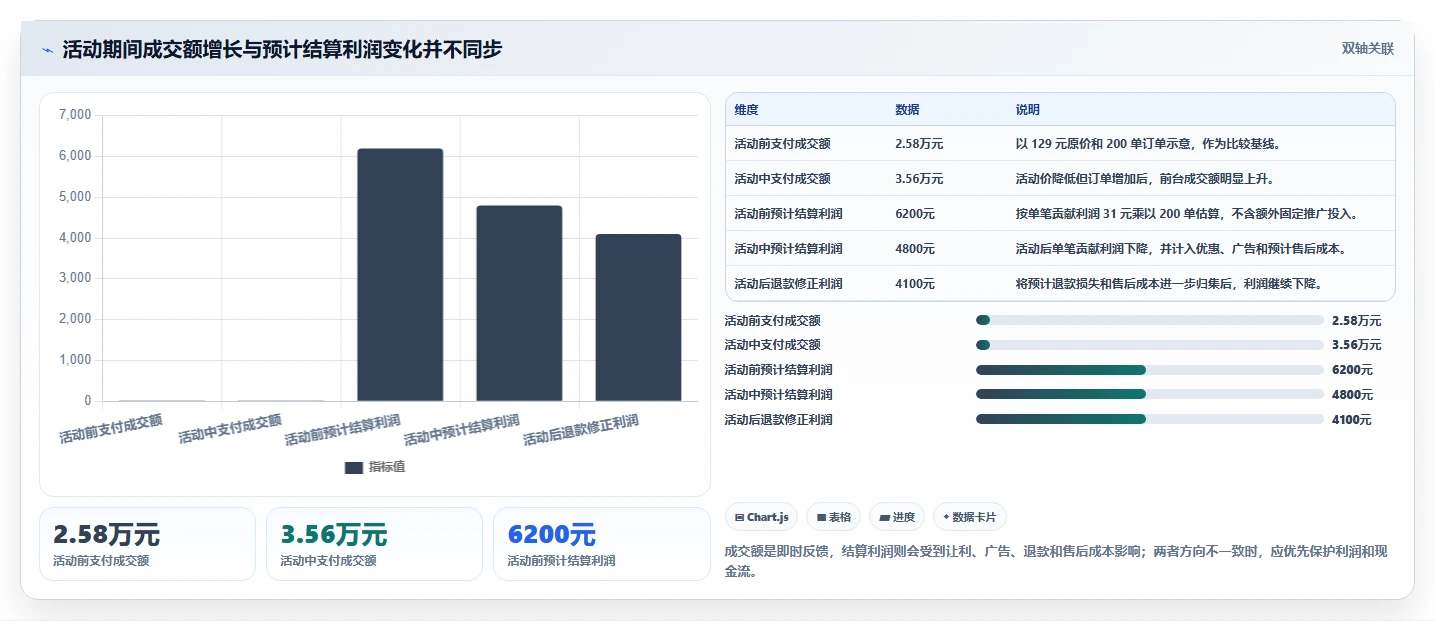The width and height of the screenshot is (1435, 621).
Task: Click the lightning icon beside the title
Action: 47,50
